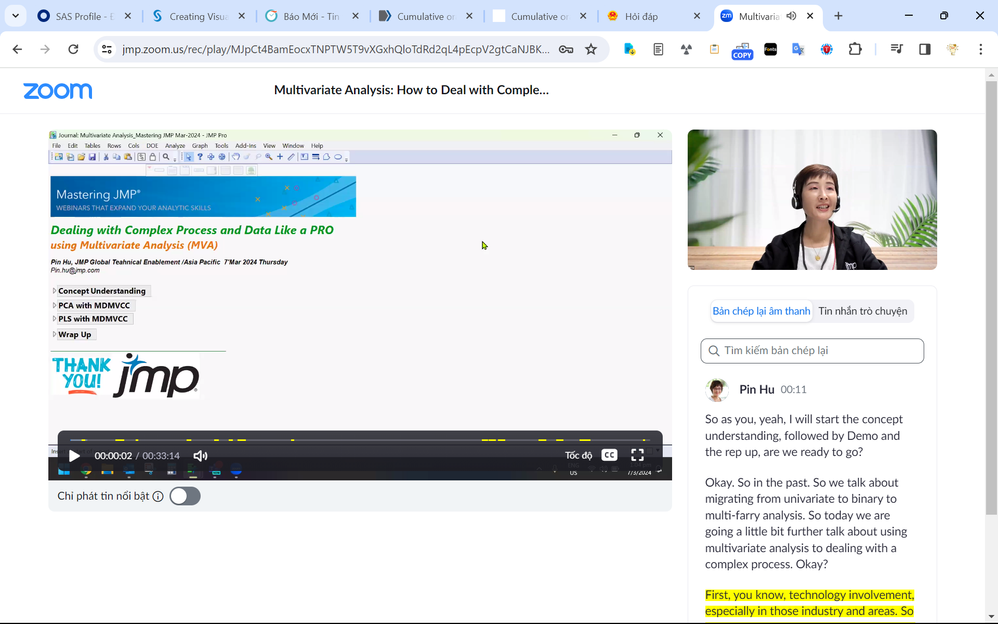
Task: Click transcript line starting "So as you, yeah"
Action: point(804,436)
